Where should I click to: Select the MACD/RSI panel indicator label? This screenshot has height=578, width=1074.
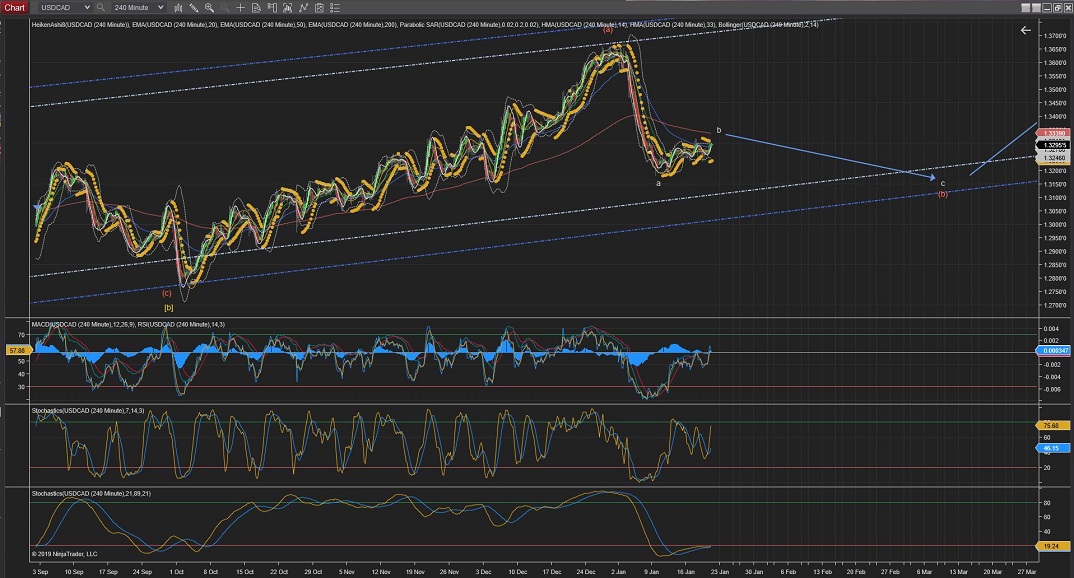coord(127,325)
